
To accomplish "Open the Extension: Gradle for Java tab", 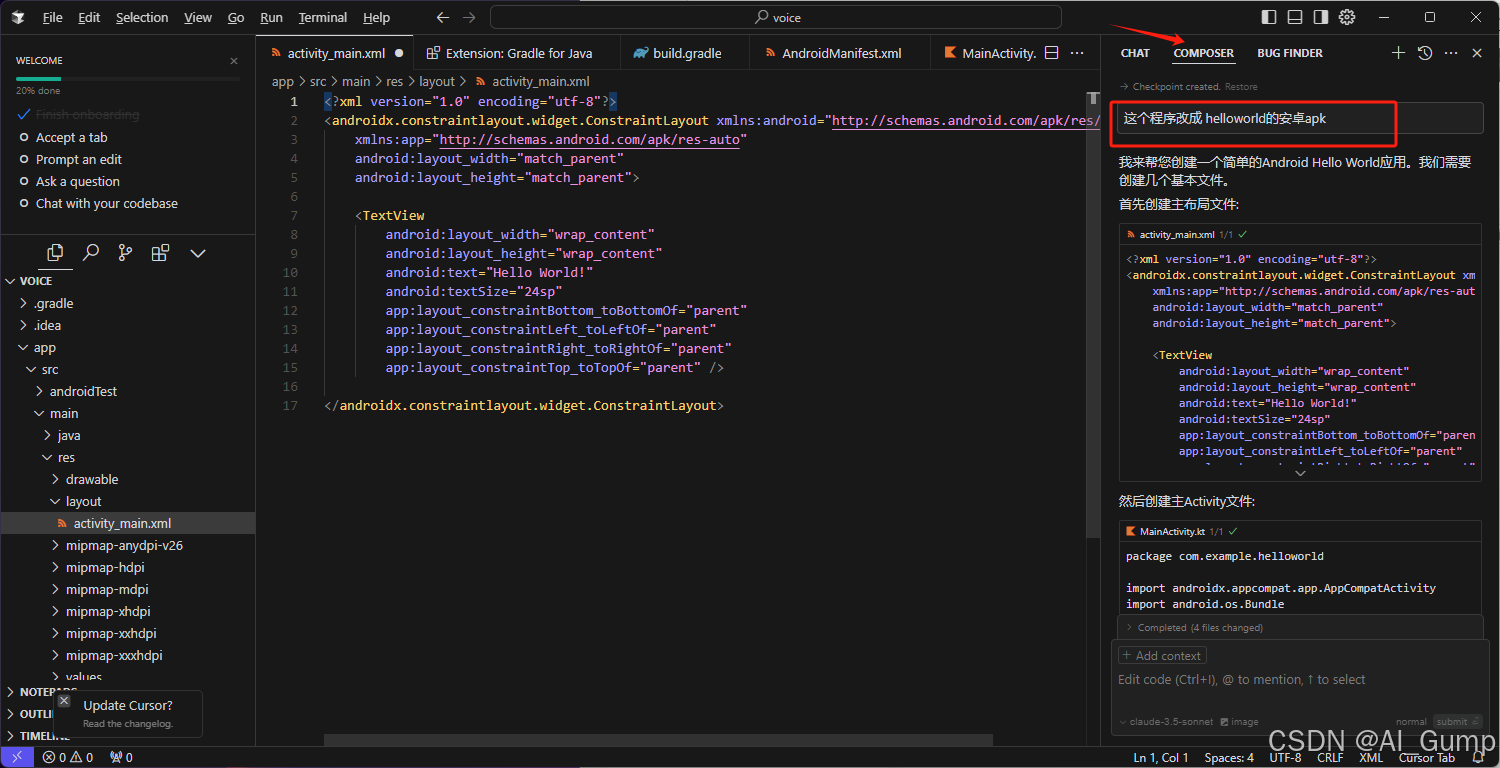I will click(x=518, y=53).
